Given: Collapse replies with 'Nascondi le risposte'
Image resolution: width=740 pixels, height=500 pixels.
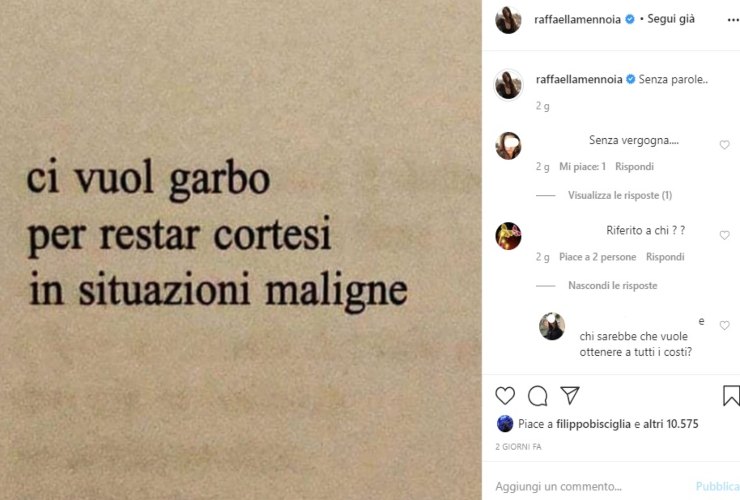Looking at the screenshot, I should pyautogui.click(x=613, y=286).
